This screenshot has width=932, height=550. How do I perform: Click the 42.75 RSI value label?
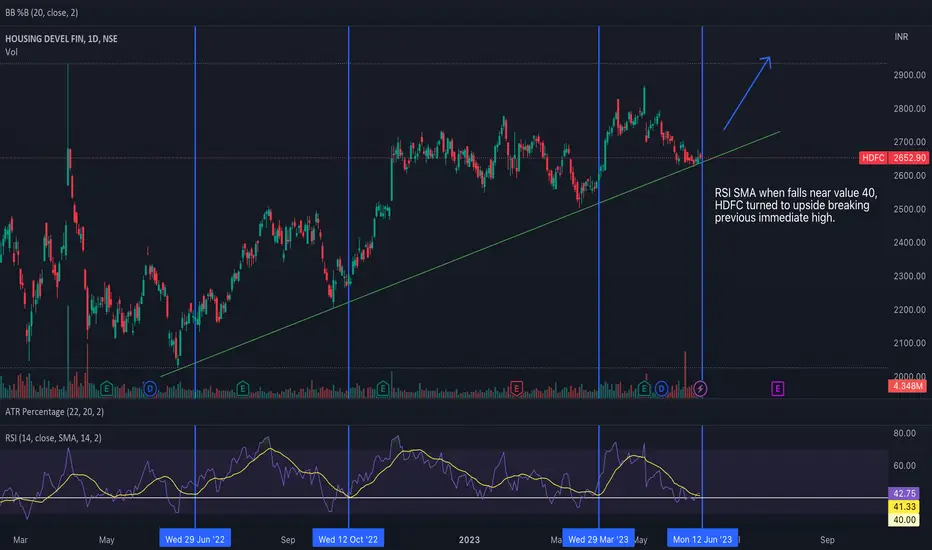(904, 494)
